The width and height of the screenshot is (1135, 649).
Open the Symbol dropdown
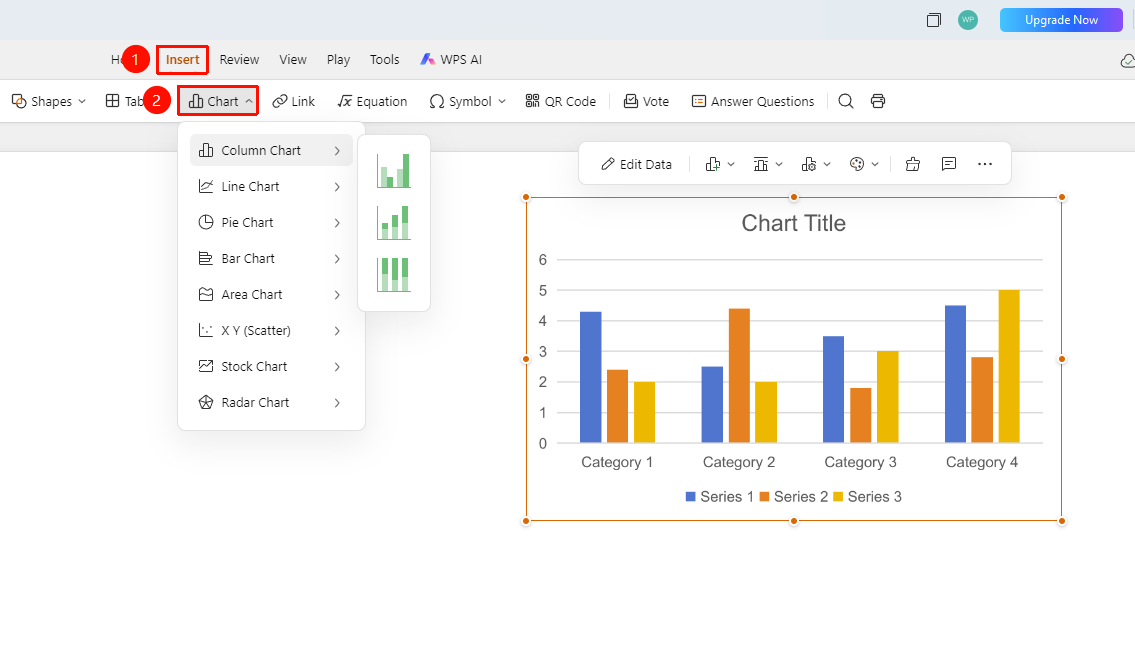(x=467, y=101)
